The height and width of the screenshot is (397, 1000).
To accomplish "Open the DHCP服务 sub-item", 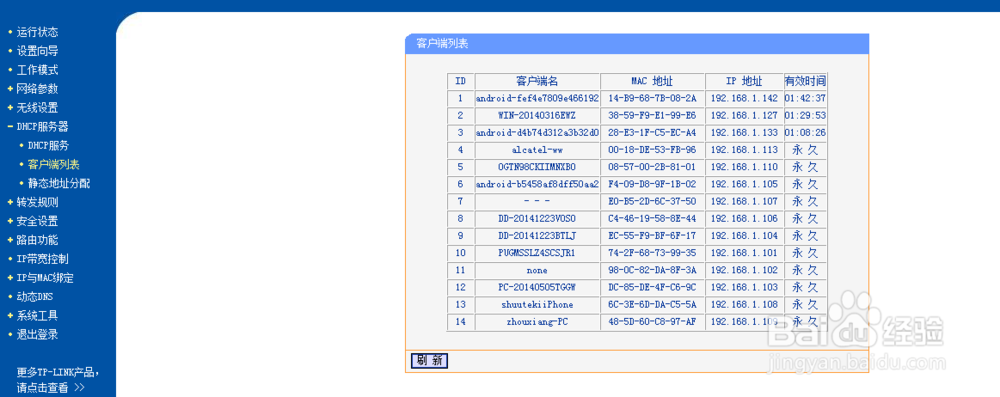I will tap(48, 146).
